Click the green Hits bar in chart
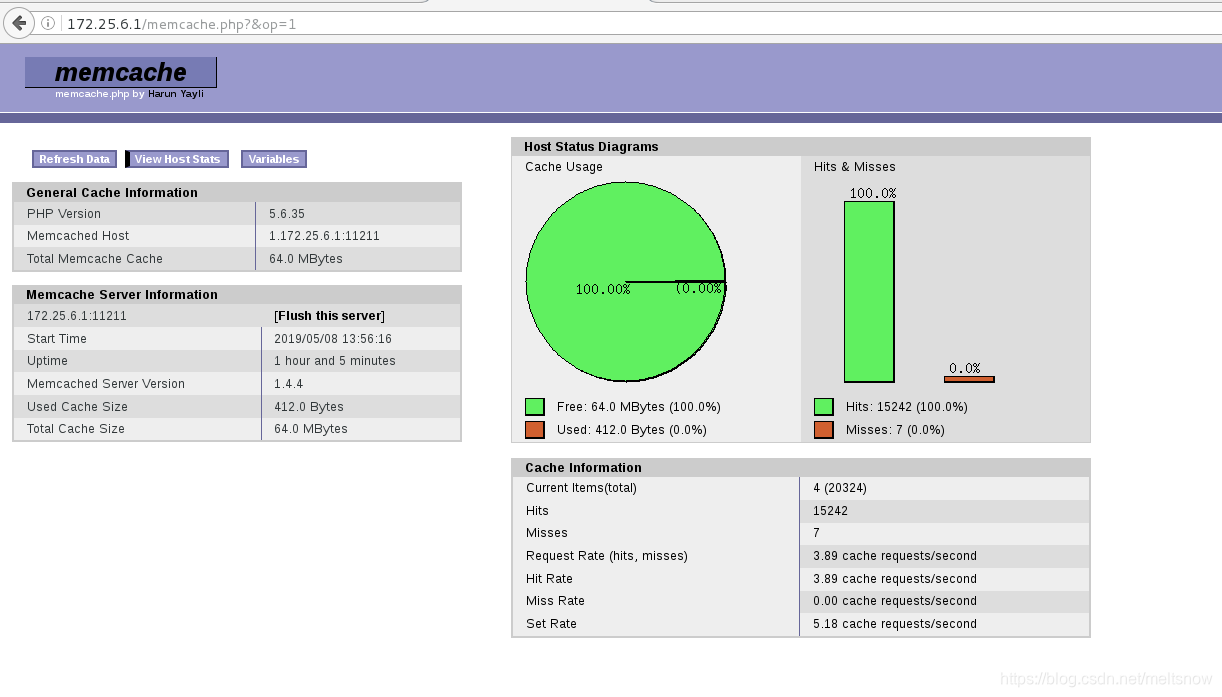Viewport: 1222px width, 697px height. pos(869,292)
